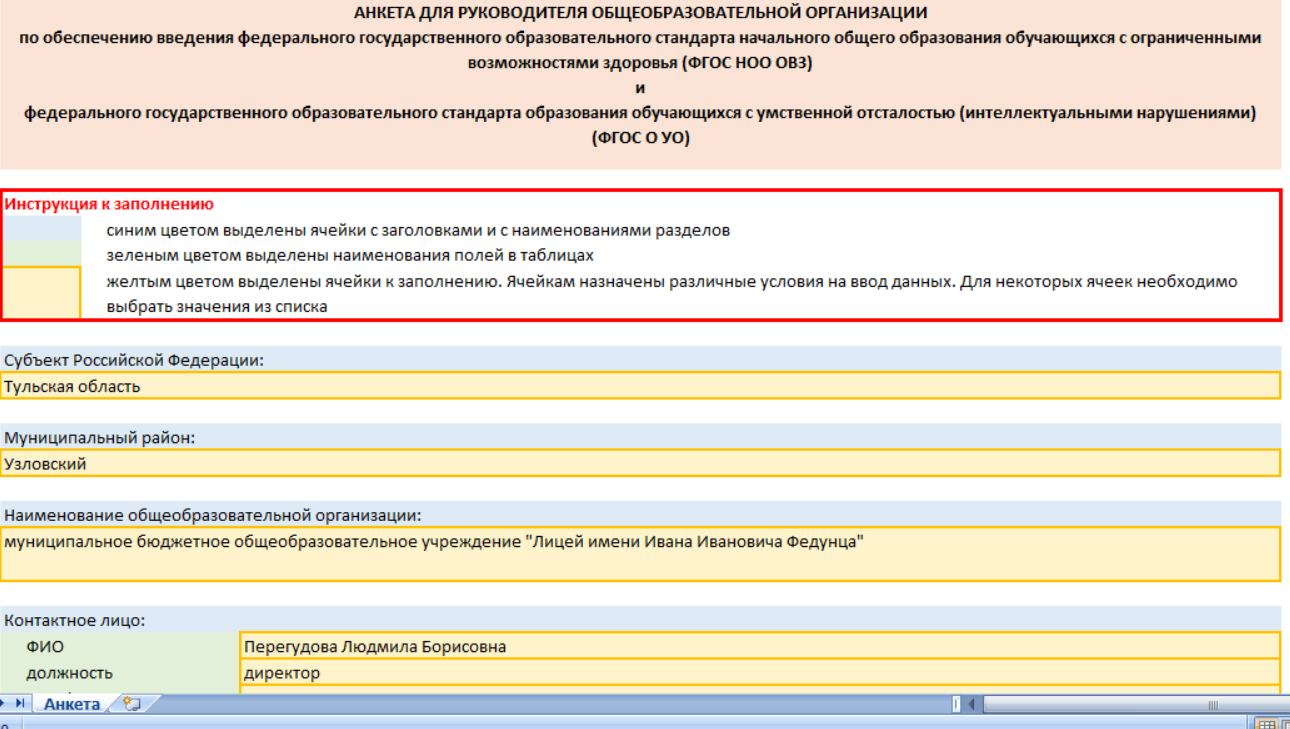This screenshot has height=729, width=1290.
Task: Click the синим цветом выделены instruction line
Action: coord(418,230)
